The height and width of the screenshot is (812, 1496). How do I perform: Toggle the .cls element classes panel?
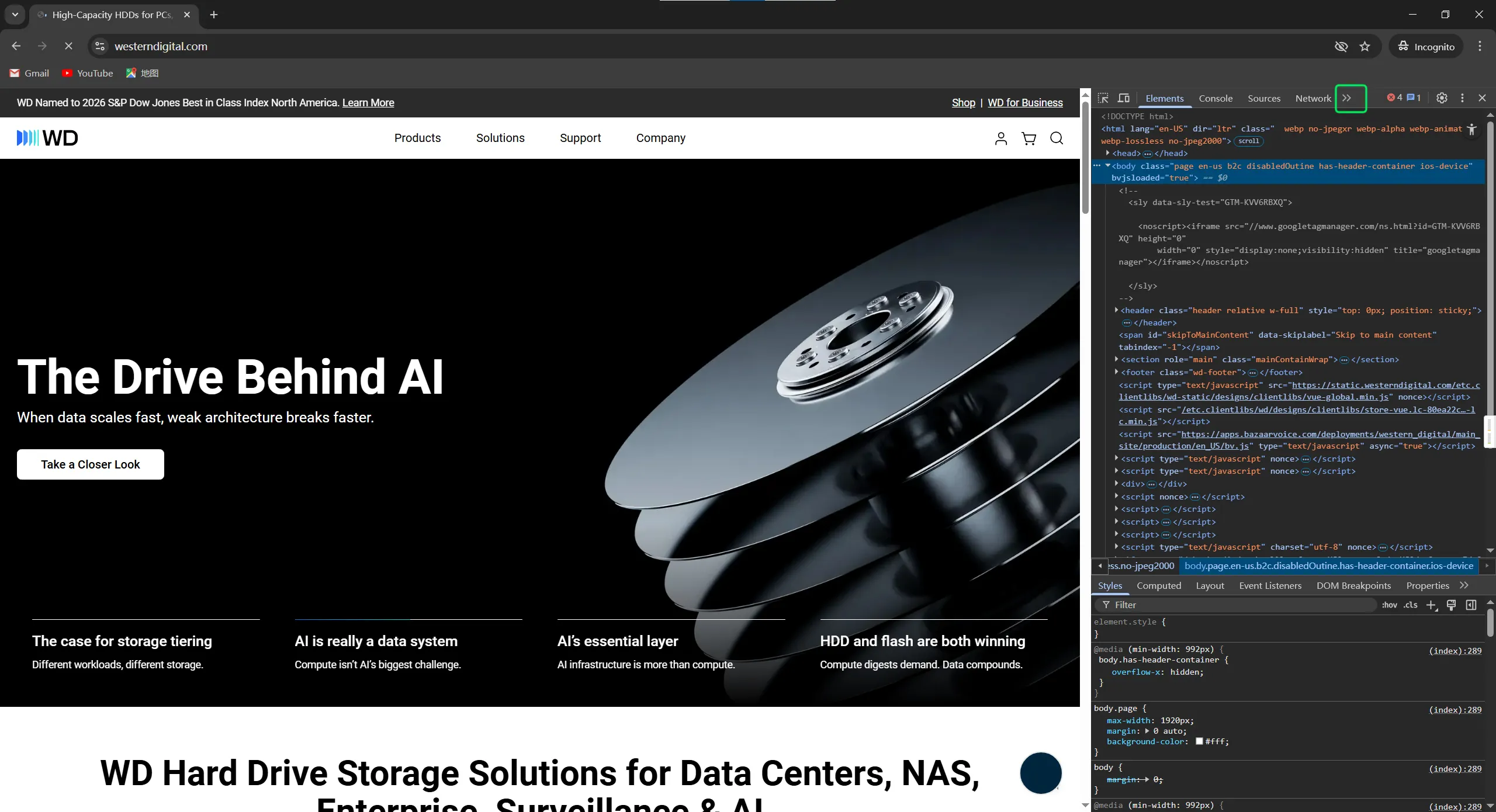tap(1411, 605)
